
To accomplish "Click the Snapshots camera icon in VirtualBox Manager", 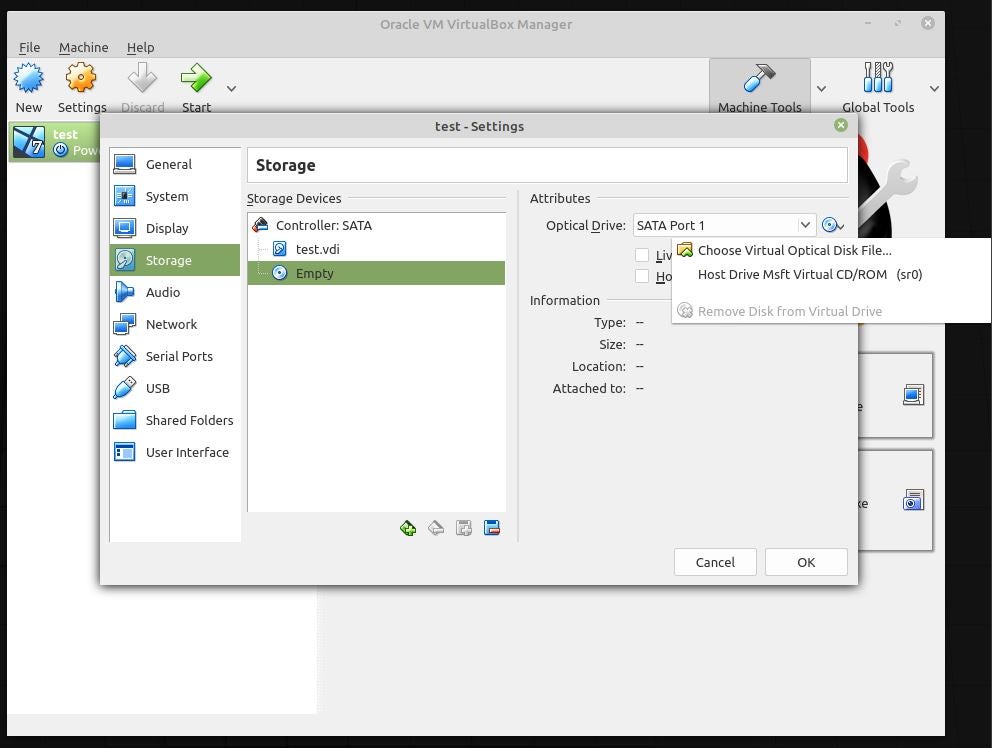I will pos(913,500).
